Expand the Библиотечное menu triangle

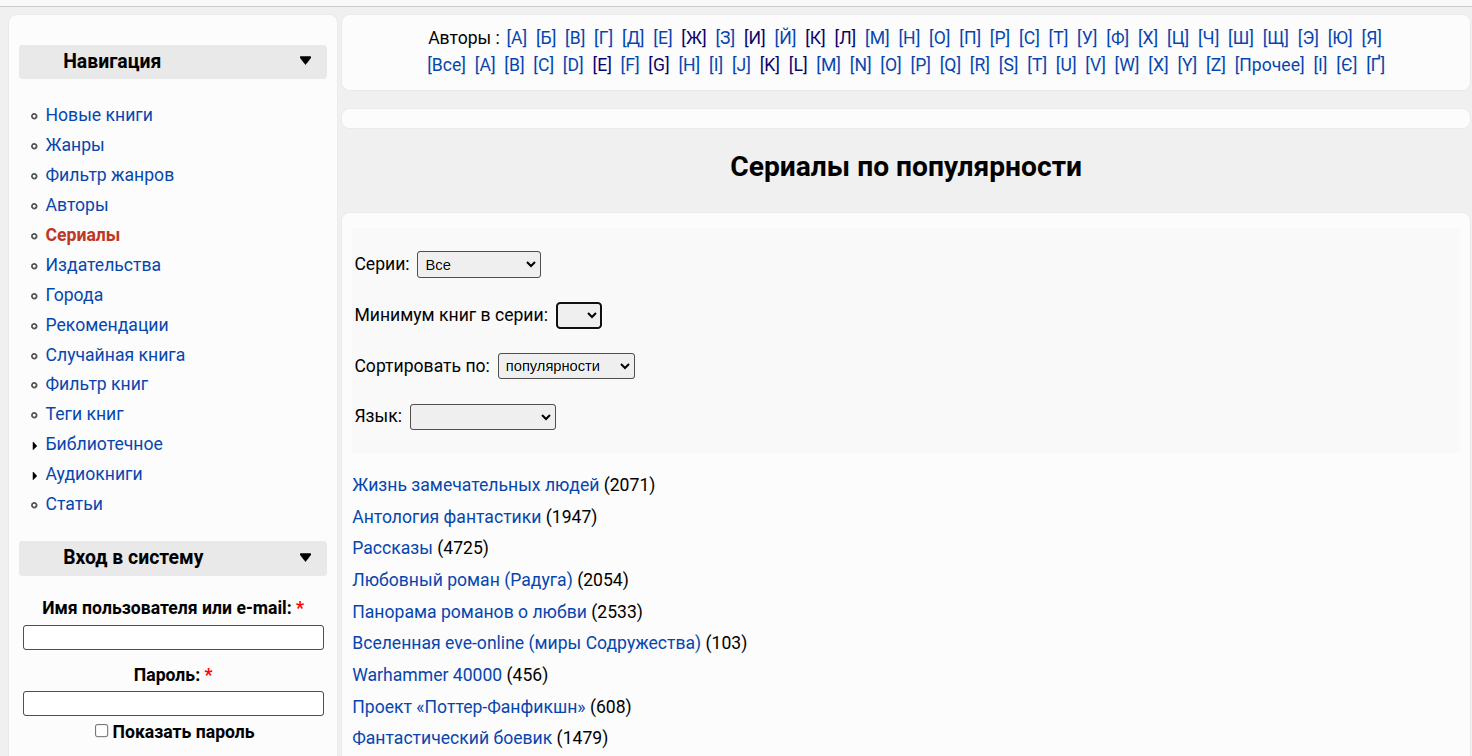[x=35, y=446]
